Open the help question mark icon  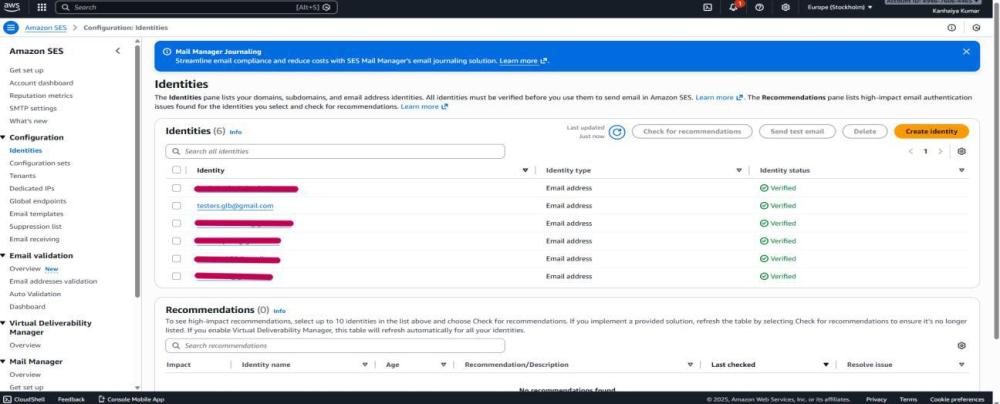pos(761,7)
